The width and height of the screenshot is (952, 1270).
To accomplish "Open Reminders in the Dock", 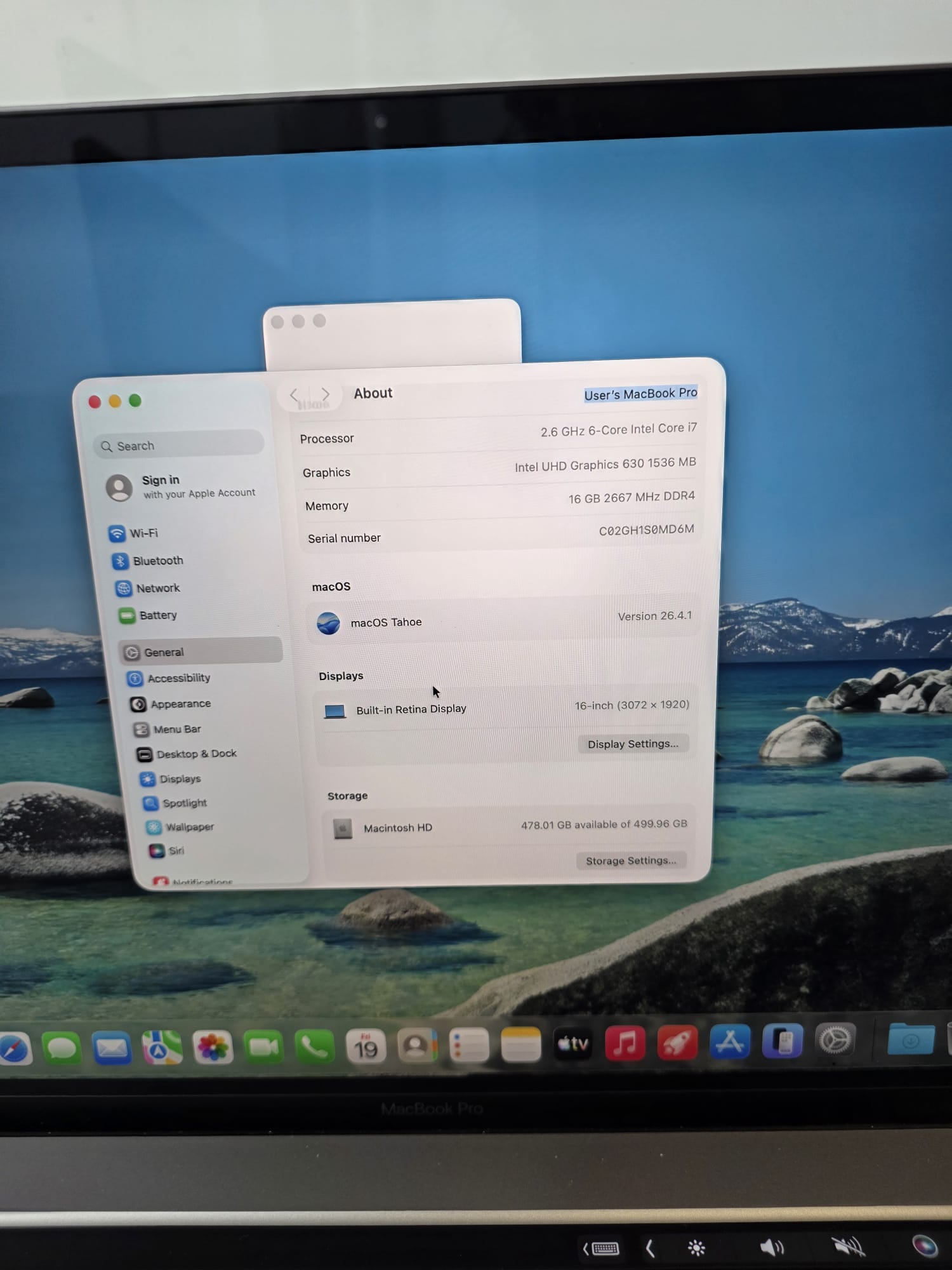I will point(469,1045).
